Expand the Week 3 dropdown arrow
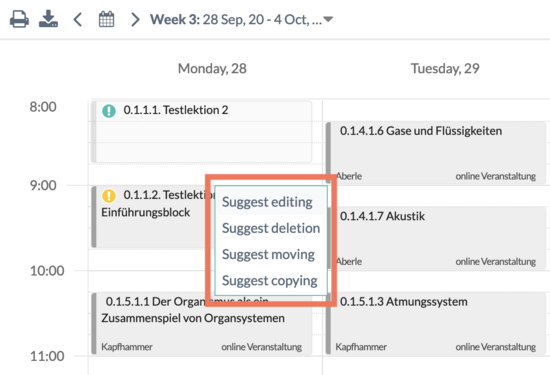This screenshot has height=375, width=550. tap(328, 19)
